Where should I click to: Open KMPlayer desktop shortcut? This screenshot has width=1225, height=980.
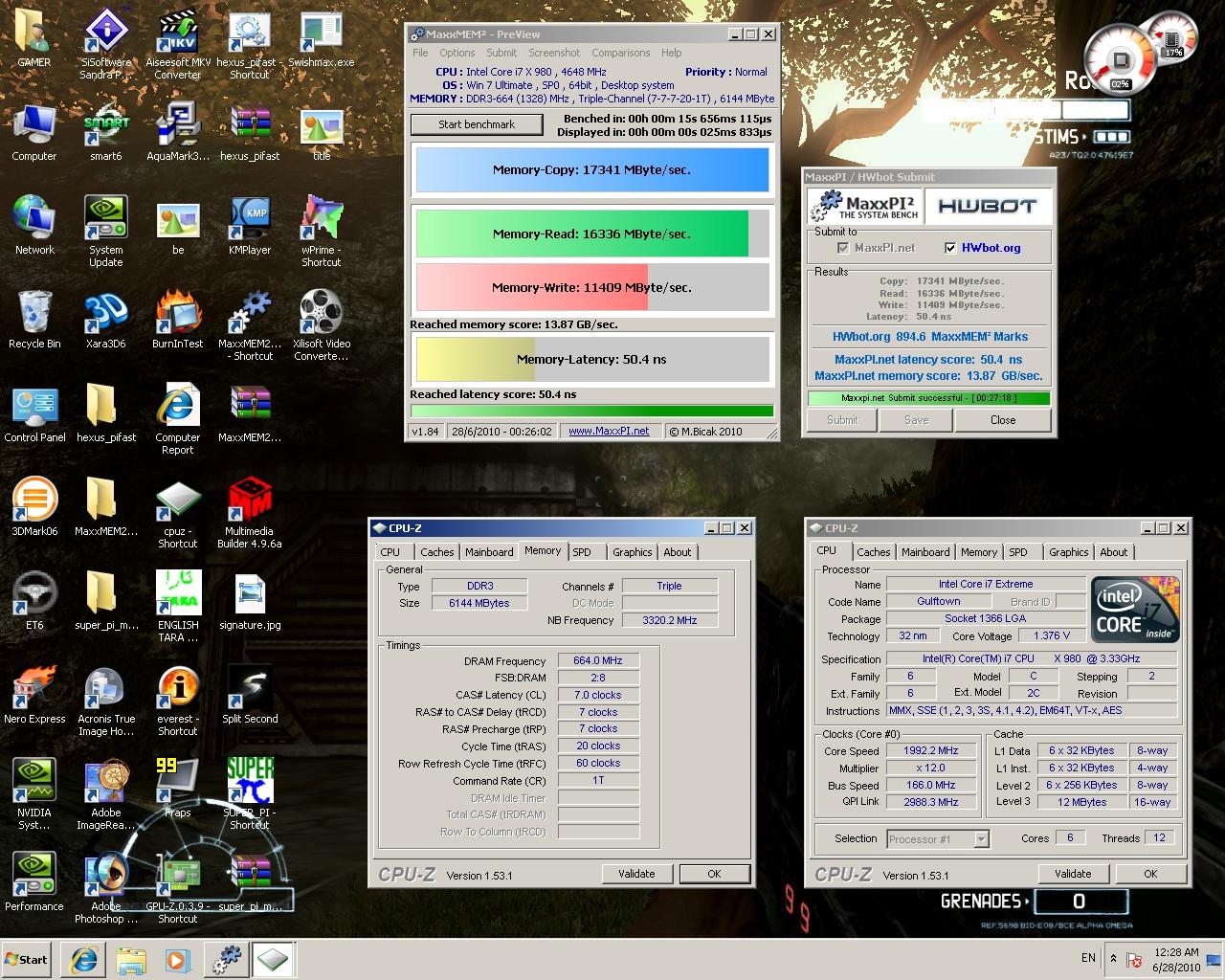click(x=250, y=226)
